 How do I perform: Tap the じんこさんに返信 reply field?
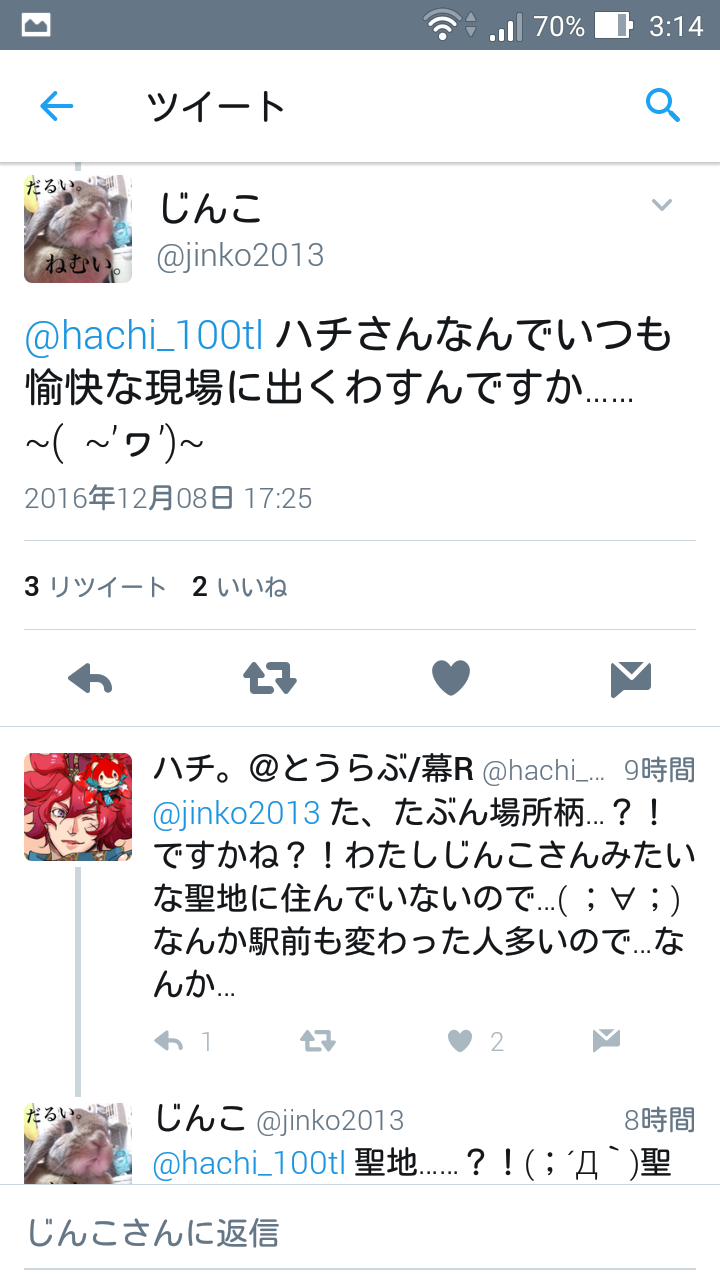point(360,1233)
